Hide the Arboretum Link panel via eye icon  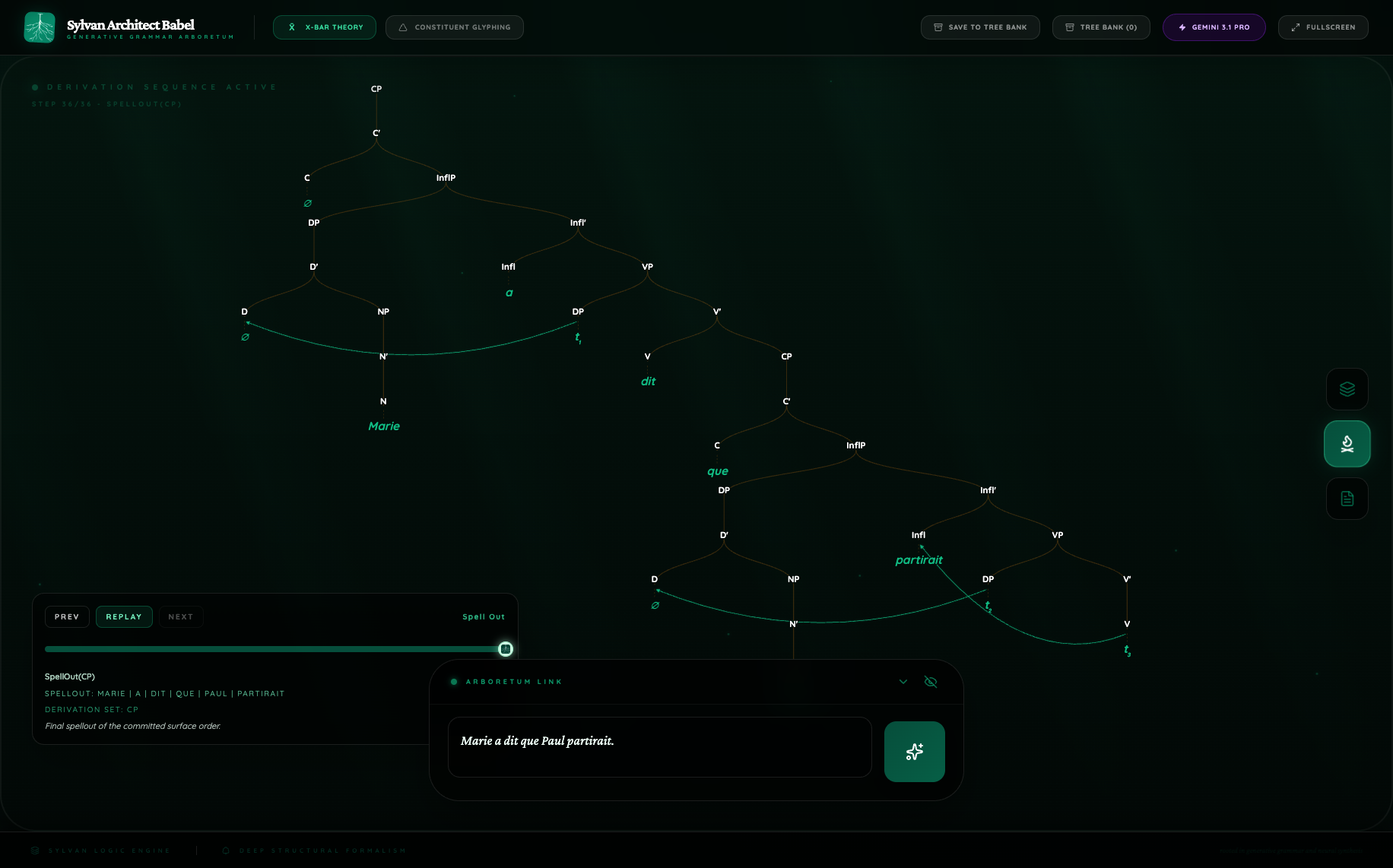point(930,682)
